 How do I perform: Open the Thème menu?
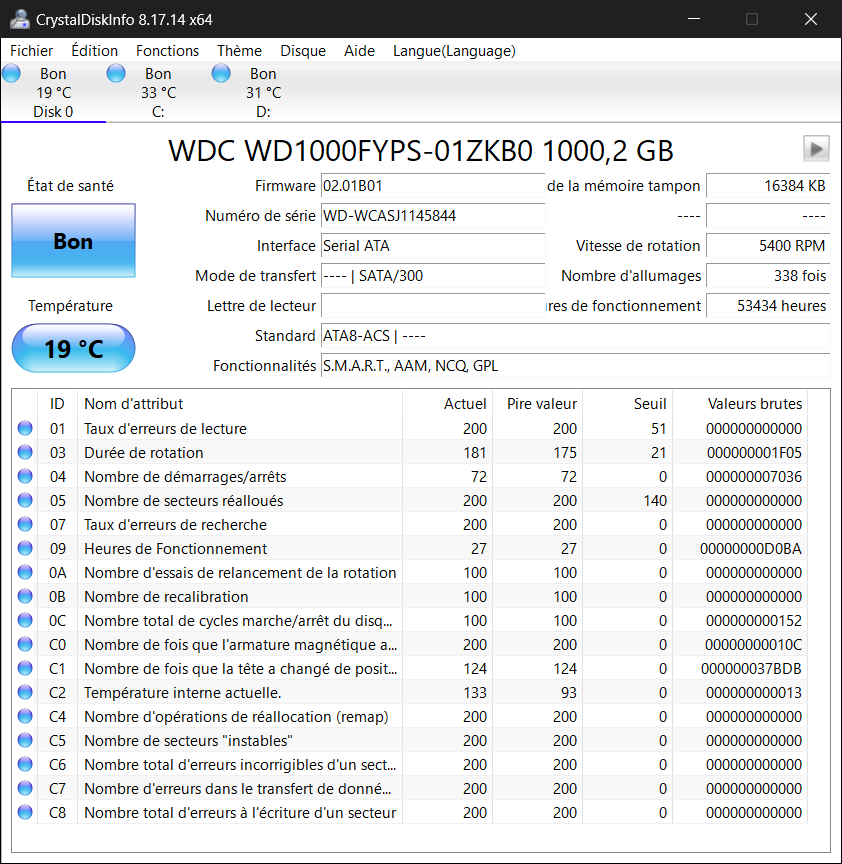coord(239,51)
